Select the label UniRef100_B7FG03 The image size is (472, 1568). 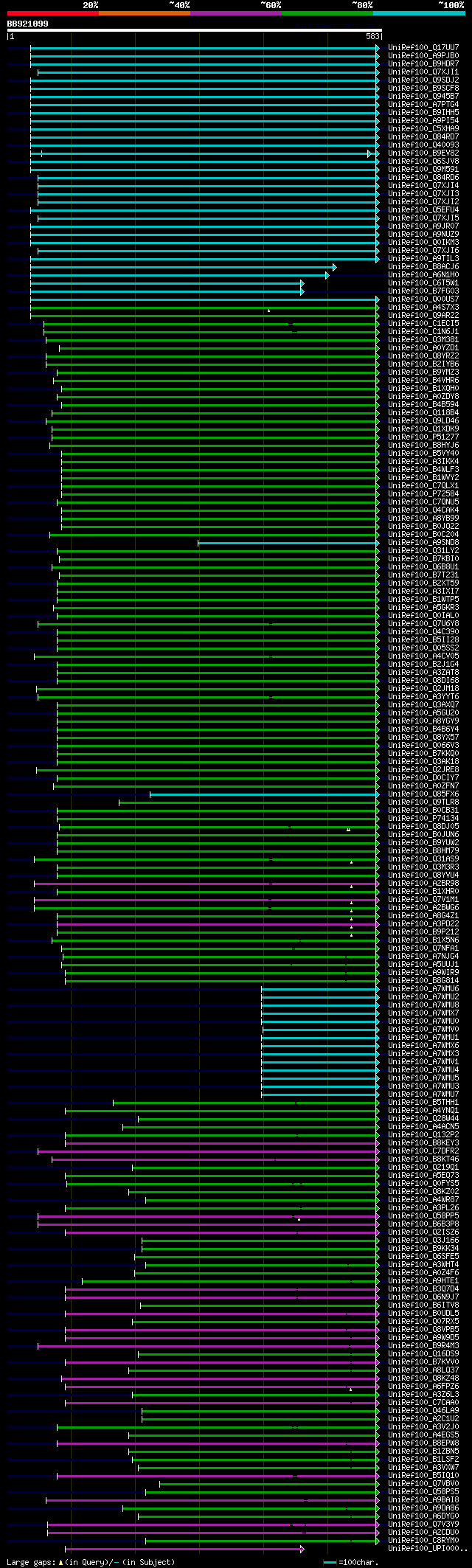point(423,291)
